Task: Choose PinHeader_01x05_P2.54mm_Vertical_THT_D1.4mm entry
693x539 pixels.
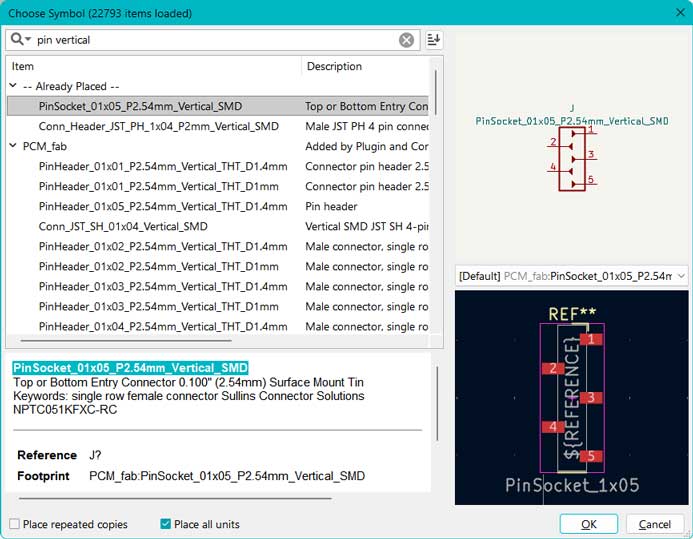Action: coord(163,206)
